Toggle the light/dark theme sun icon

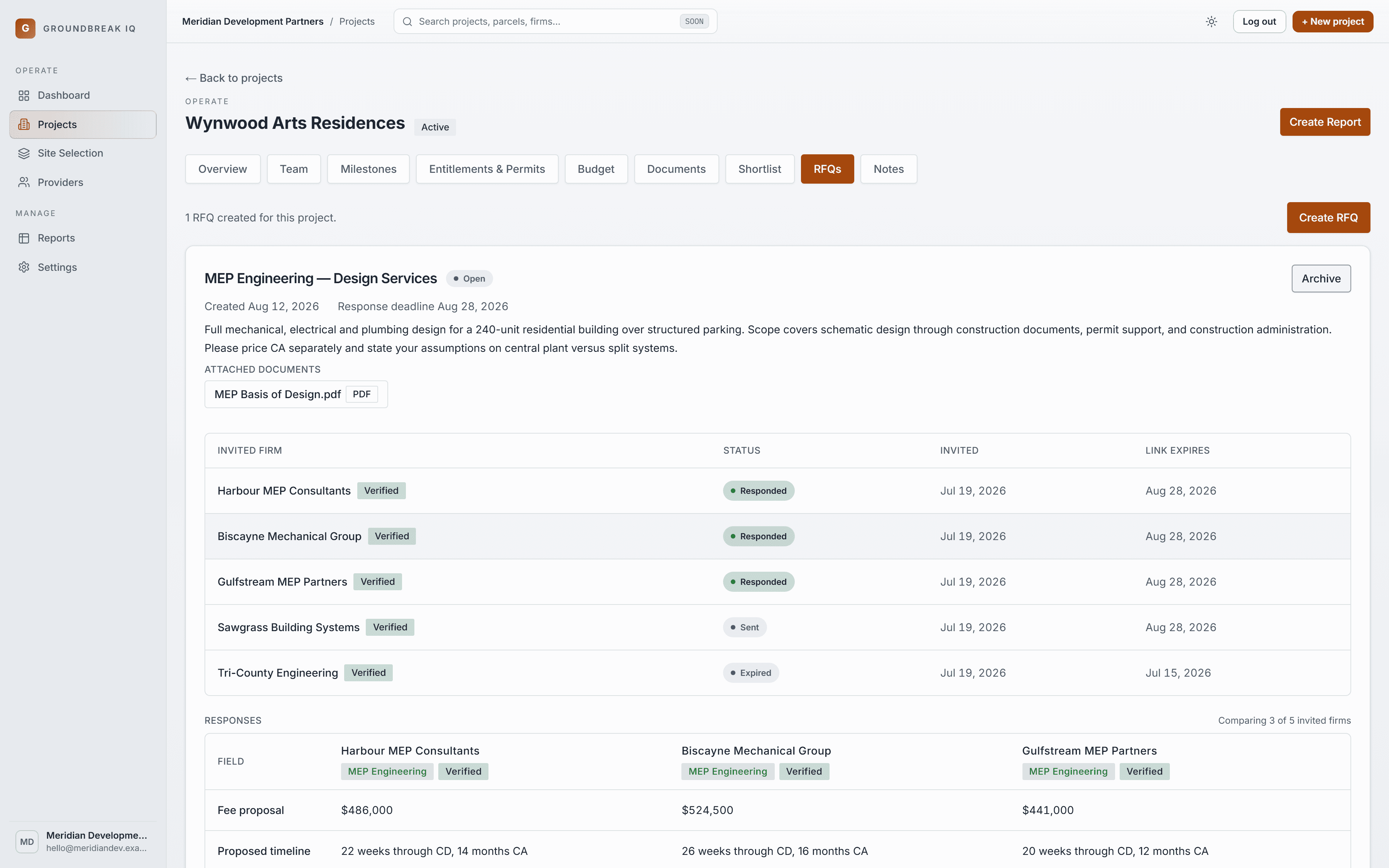1211,22
